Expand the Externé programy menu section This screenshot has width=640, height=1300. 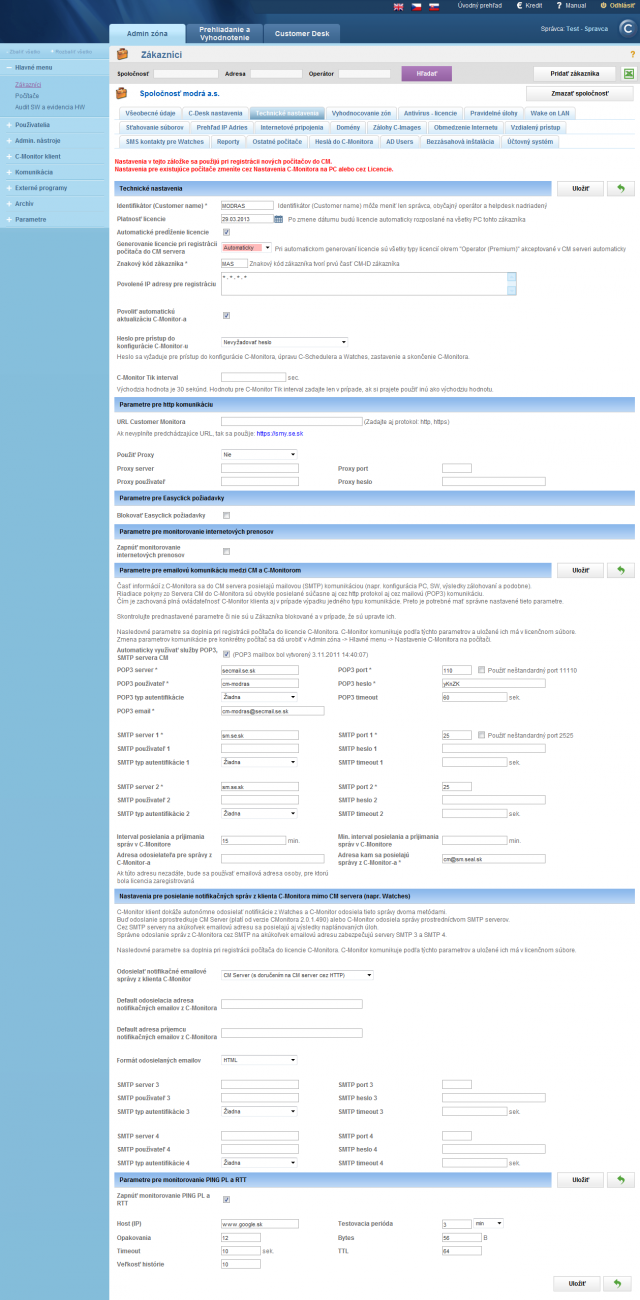click(x=54, y=187)
